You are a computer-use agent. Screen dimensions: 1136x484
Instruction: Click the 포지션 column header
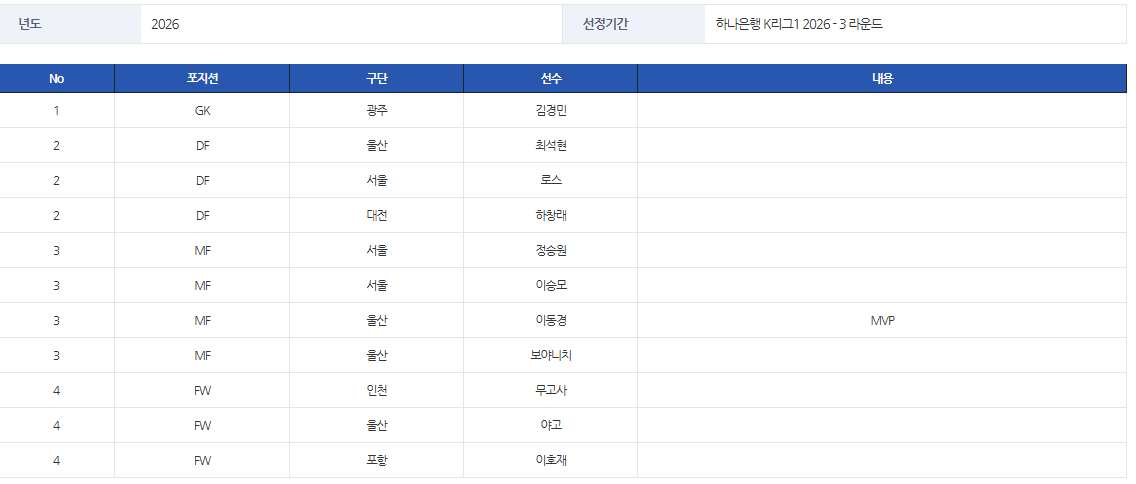coord(202,79)
